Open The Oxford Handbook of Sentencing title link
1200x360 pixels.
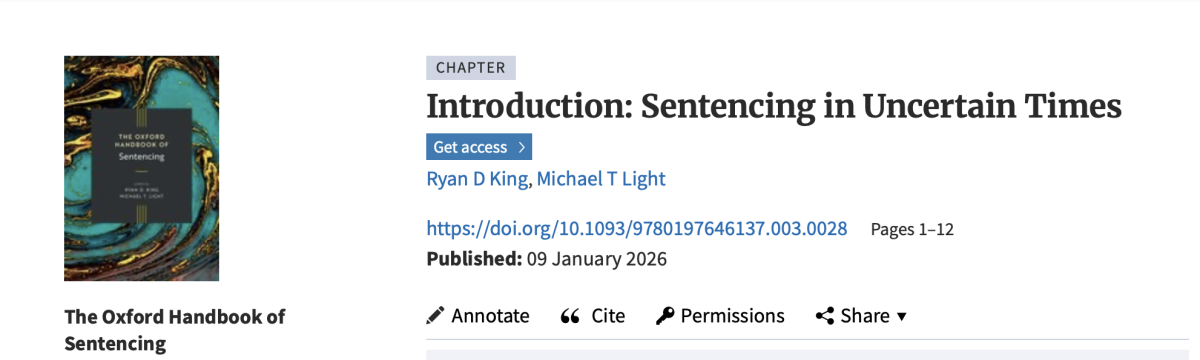[x=174, y=330]
